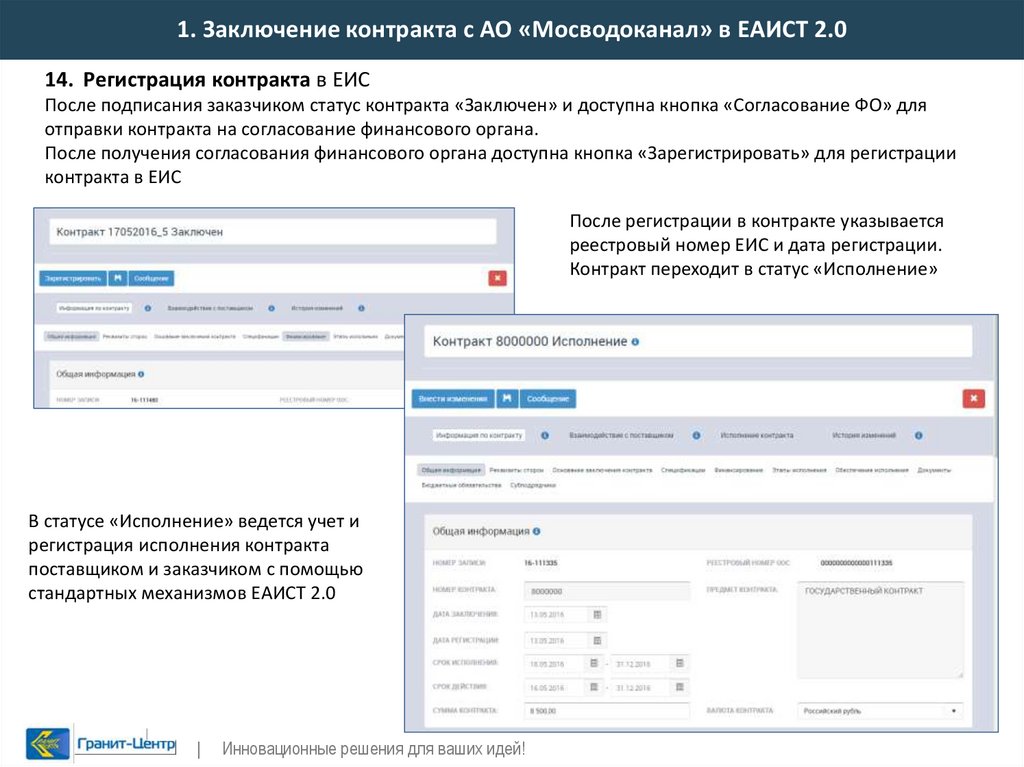The image size is (1024, 767).
Task: Open calendar for Срок действия end date
Action: coord(679,687)
